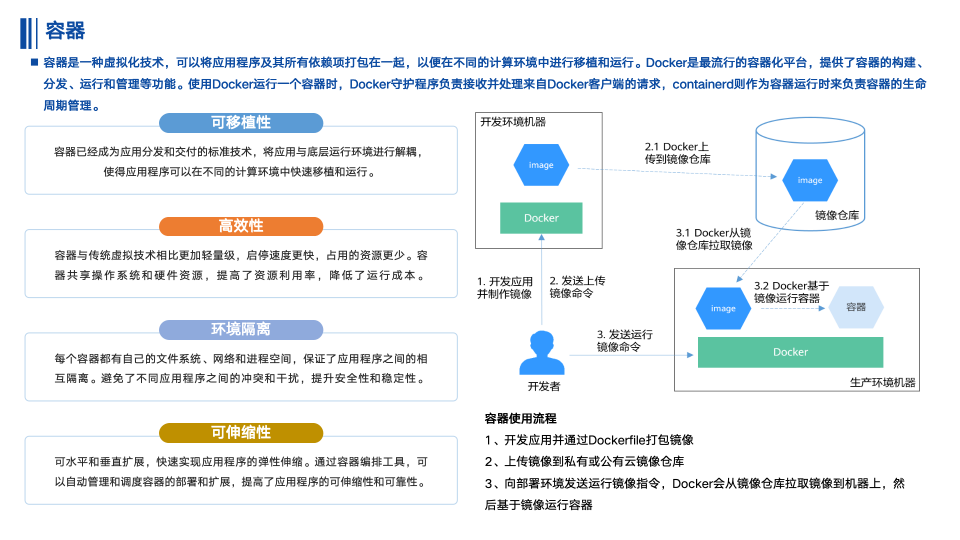The image size is (960, 540).
Task: Click the label 2. 发送上传镜像命令
Action: tap(577, 287)
